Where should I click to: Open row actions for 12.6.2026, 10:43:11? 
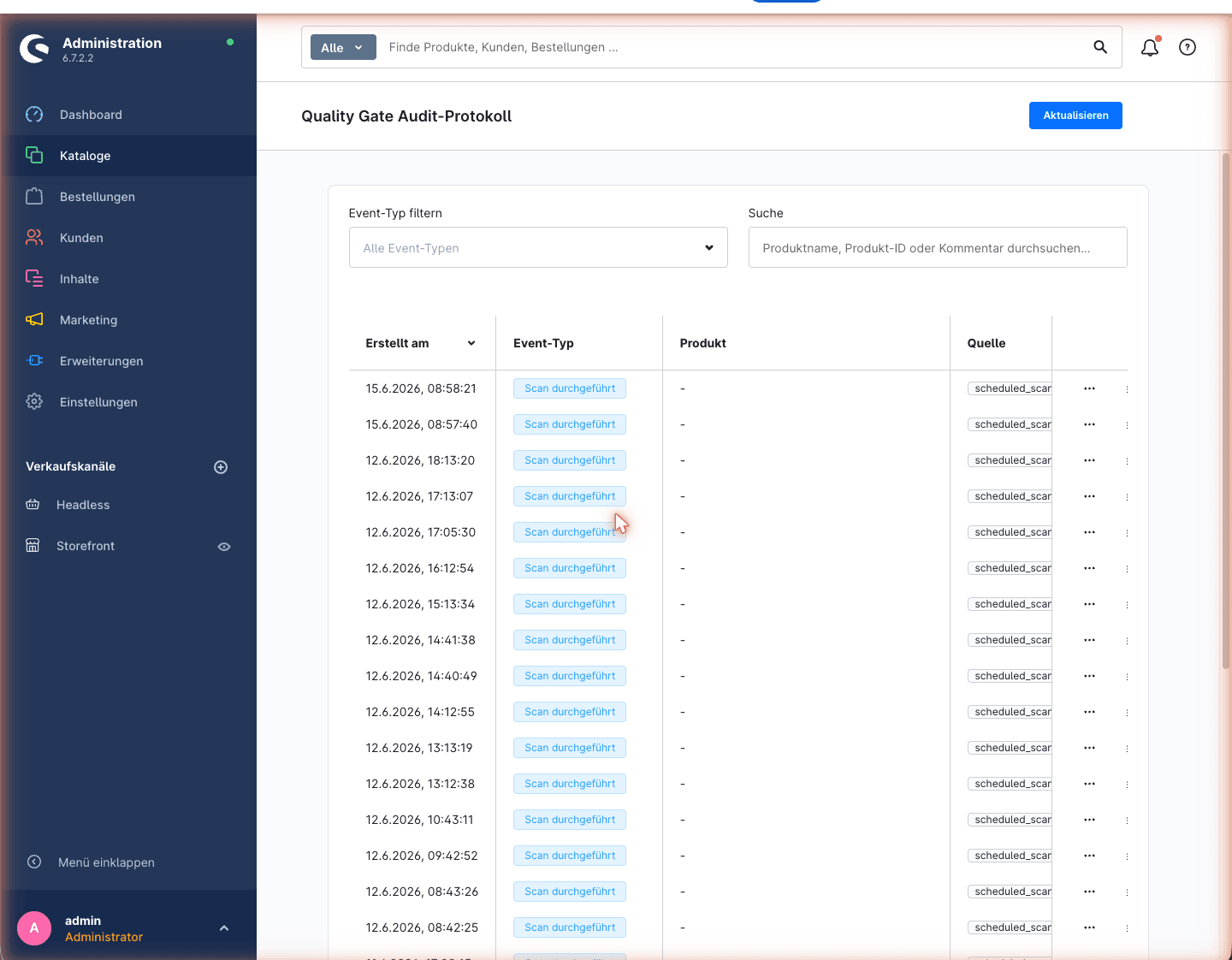[x=1089, y=820]
